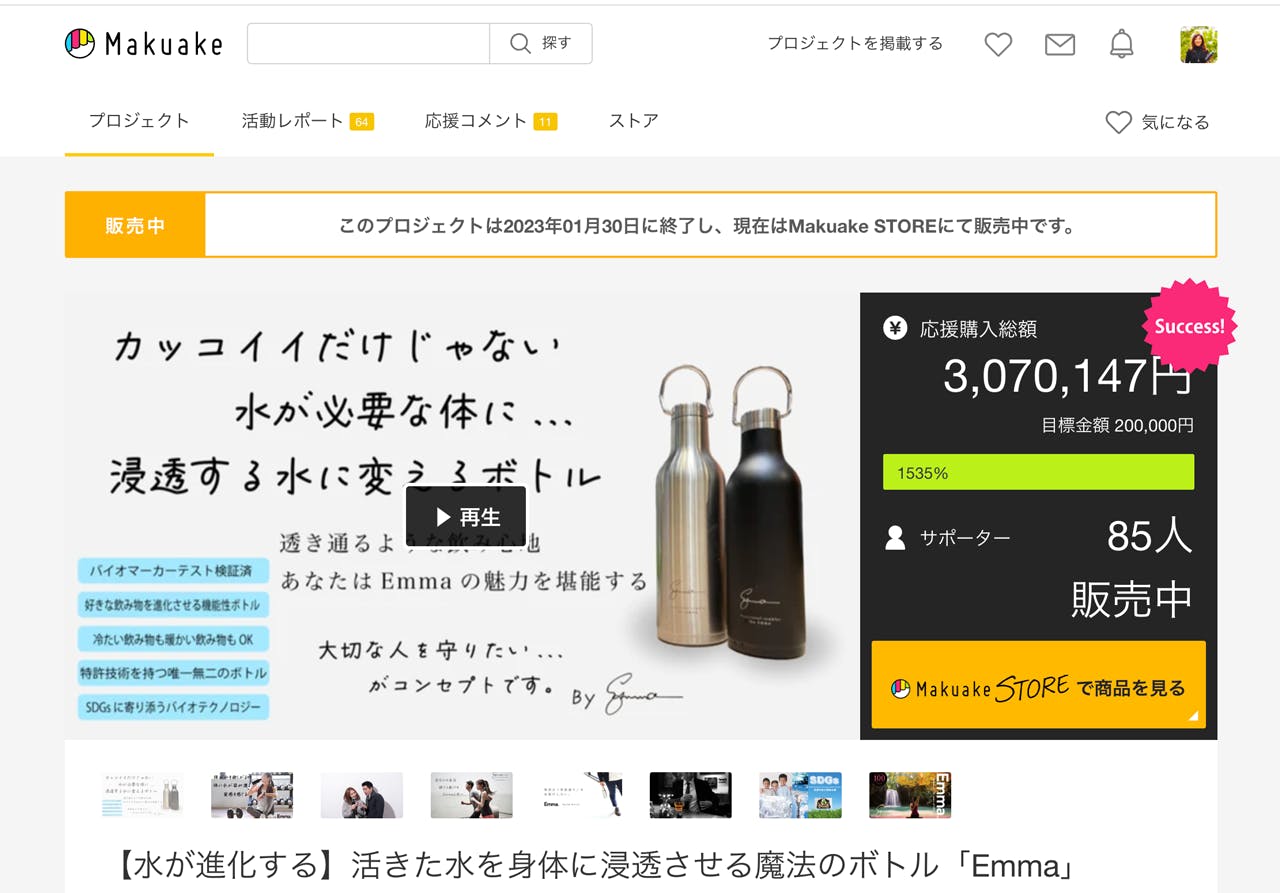The width and height of the screenshot is (1280, 893).
Task: Select the last Emma waterfall thumbnail
Action: tap(910, 795)
